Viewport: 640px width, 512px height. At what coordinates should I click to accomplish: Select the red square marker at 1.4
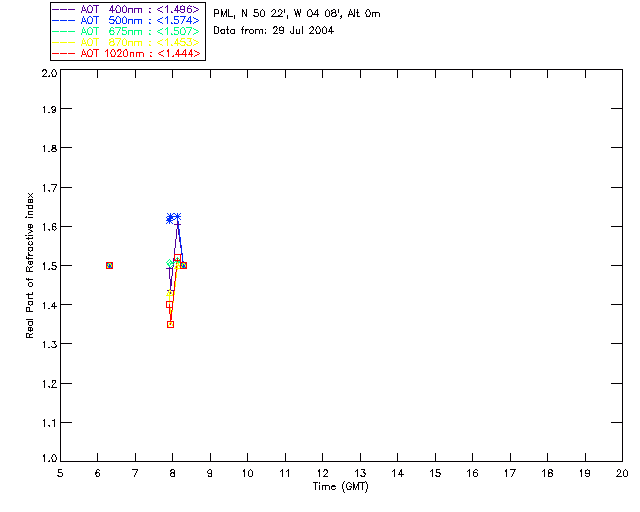169,305
